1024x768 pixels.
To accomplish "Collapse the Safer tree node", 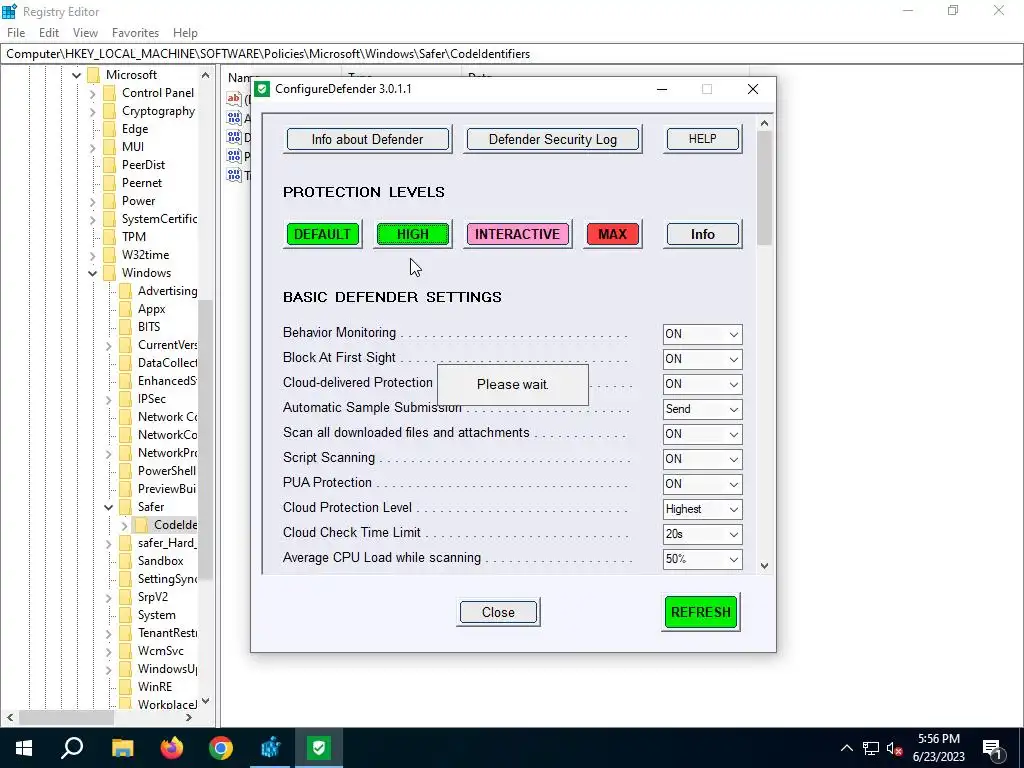I will 108,507.
